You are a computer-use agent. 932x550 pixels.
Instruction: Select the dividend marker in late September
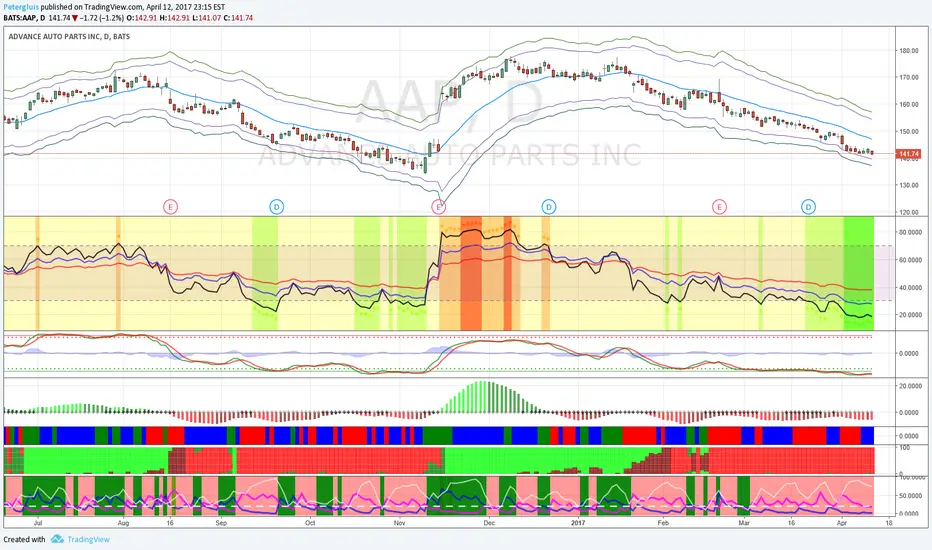coord(276,207)
